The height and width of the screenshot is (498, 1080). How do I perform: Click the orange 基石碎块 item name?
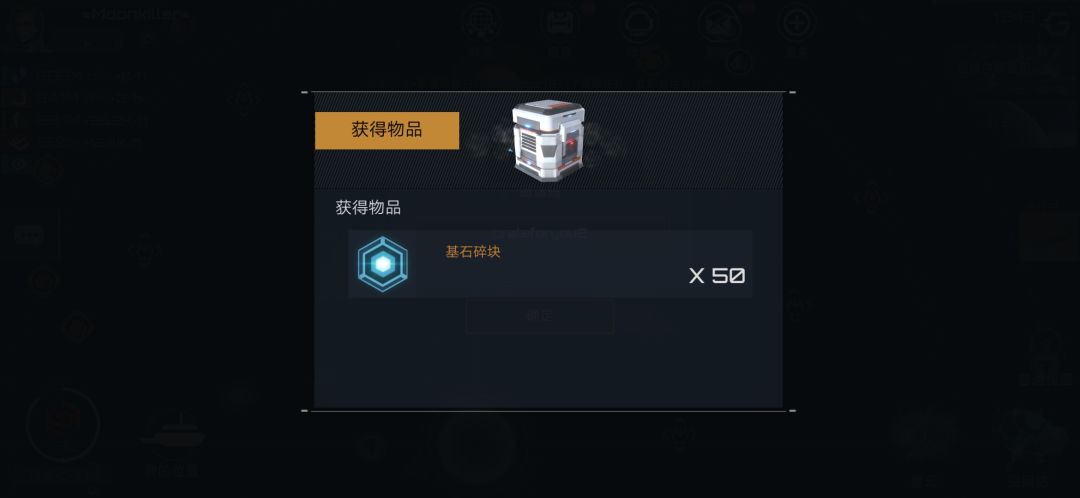[x=472, y=252]
